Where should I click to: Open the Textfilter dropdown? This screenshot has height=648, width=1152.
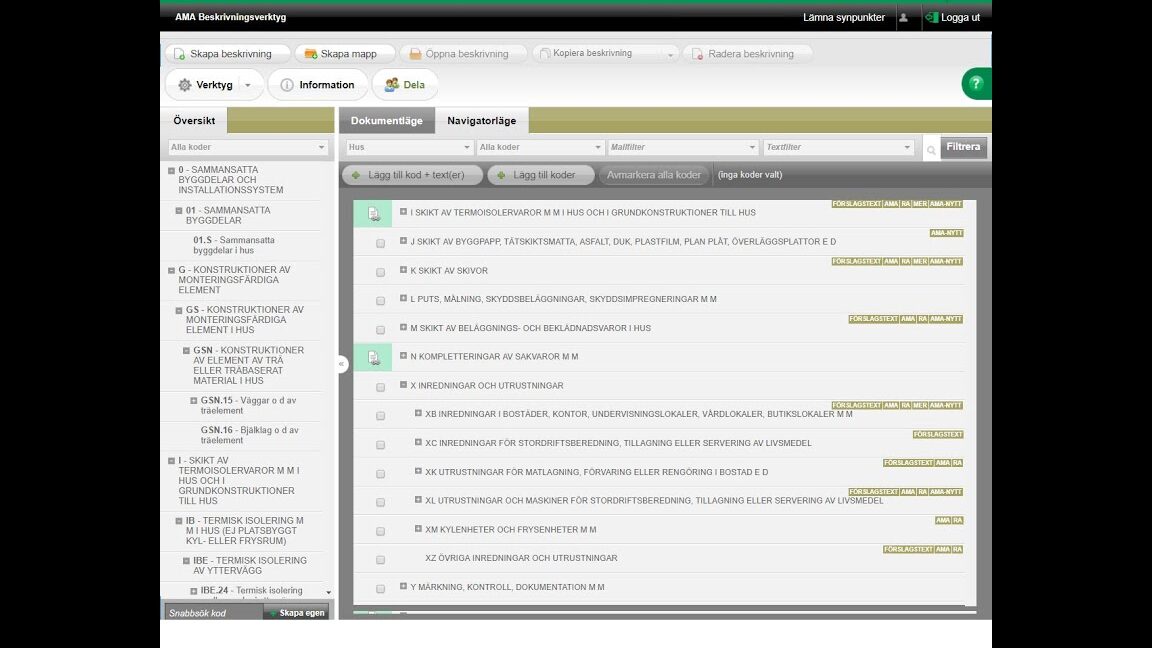click(x=838, y=148)
